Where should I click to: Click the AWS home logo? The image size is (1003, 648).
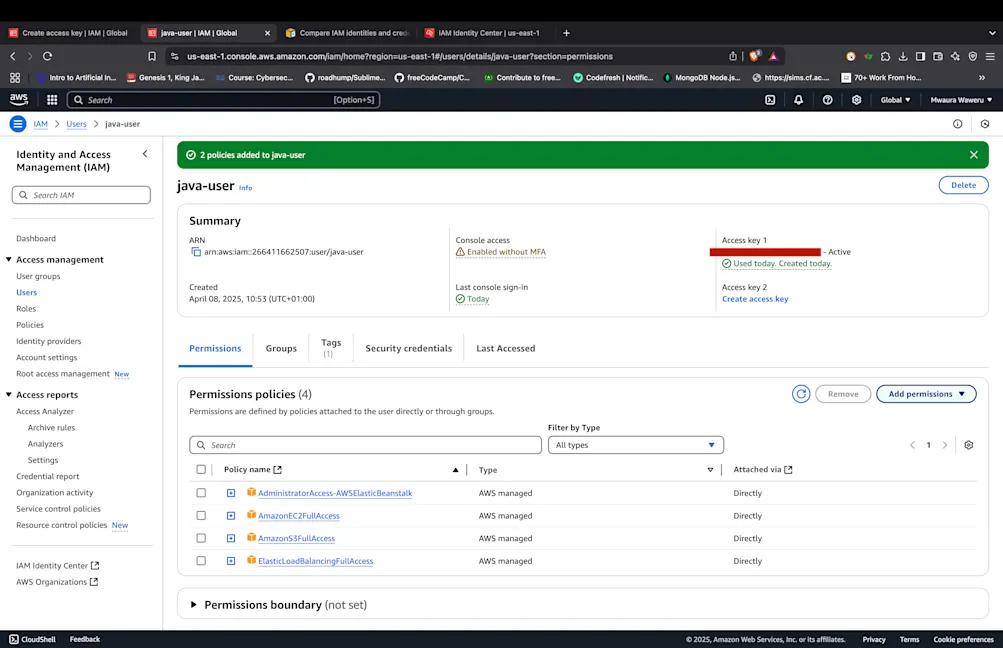coord(18,100)
